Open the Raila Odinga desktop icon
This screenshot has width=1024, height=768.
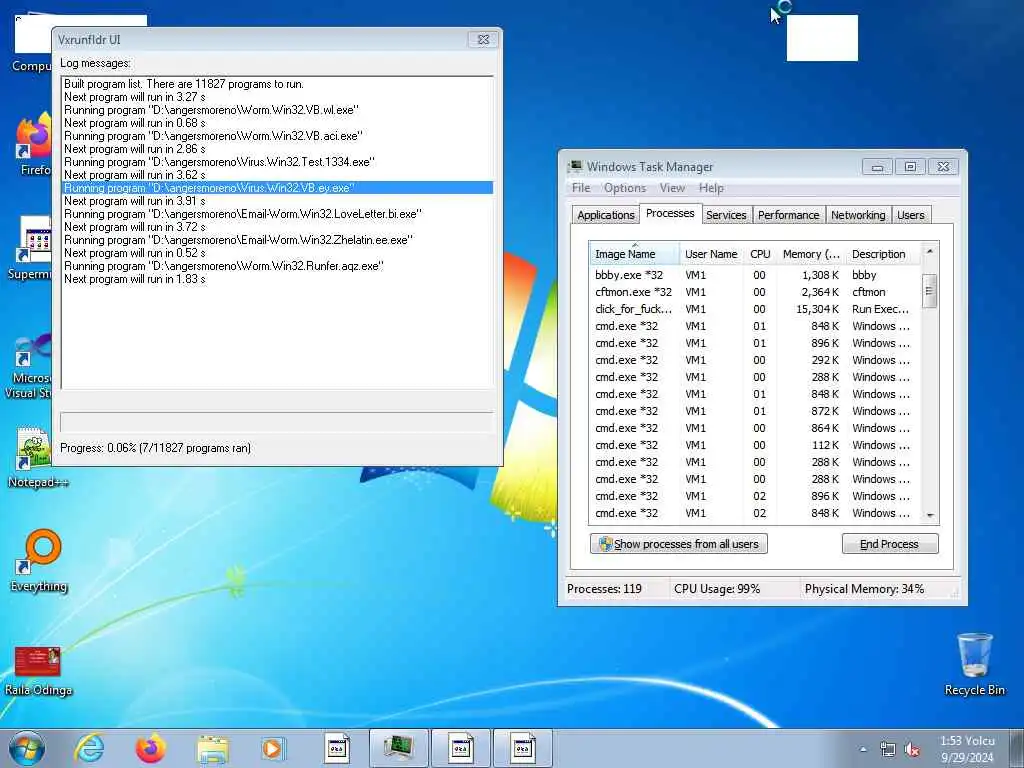(38, 670)
